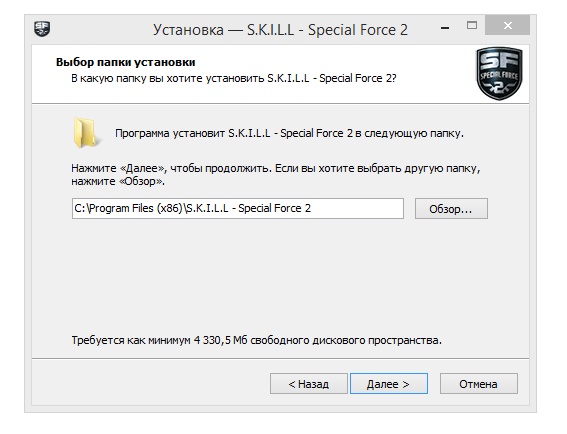The height and width of the screenshot is (434, 567).
Task: Cancel setup with the Отмена button
Action: click(478, 384)
